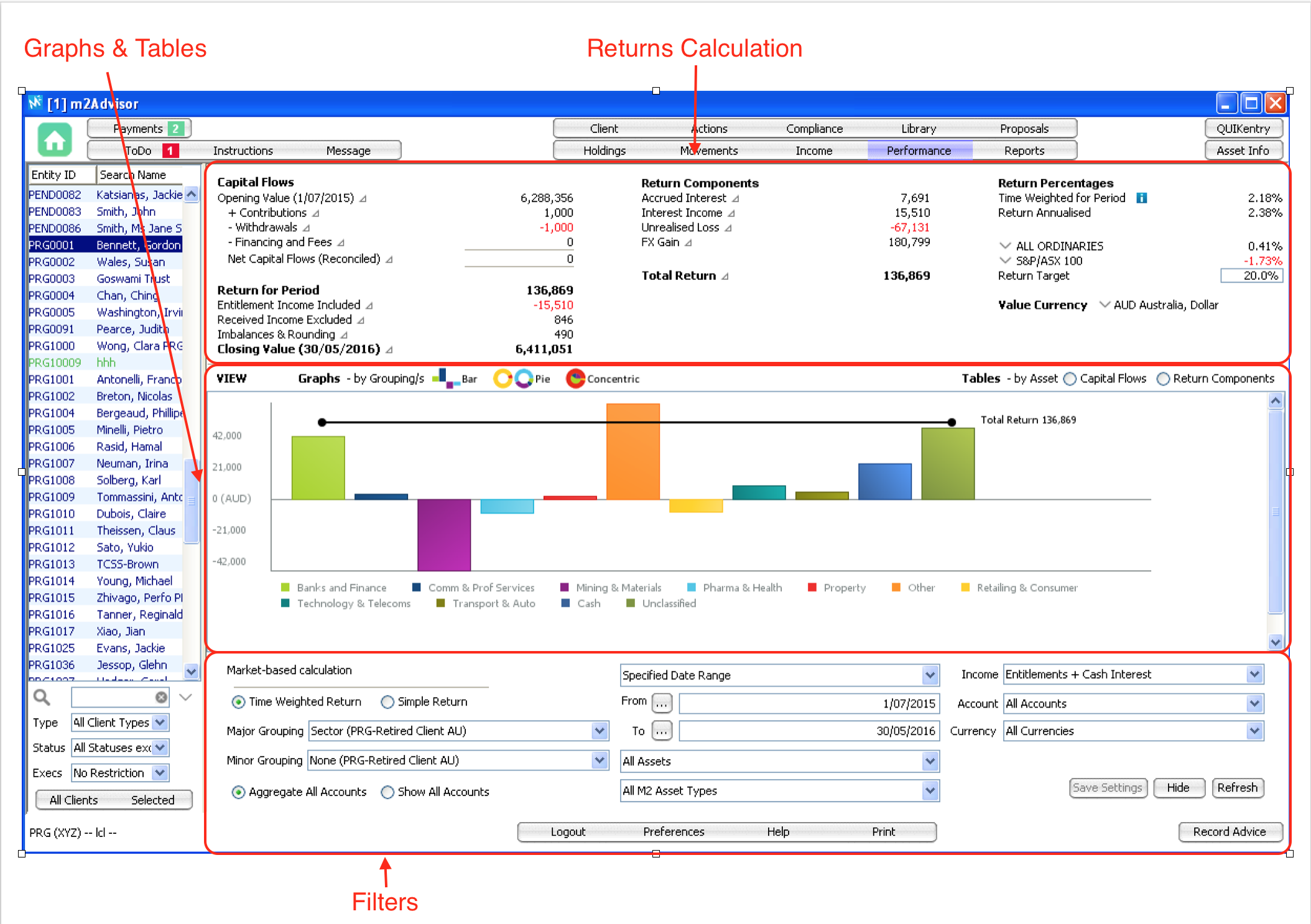Click the Other sector orange legend swatch
The image size is (1311, 924).
(896, 588)
